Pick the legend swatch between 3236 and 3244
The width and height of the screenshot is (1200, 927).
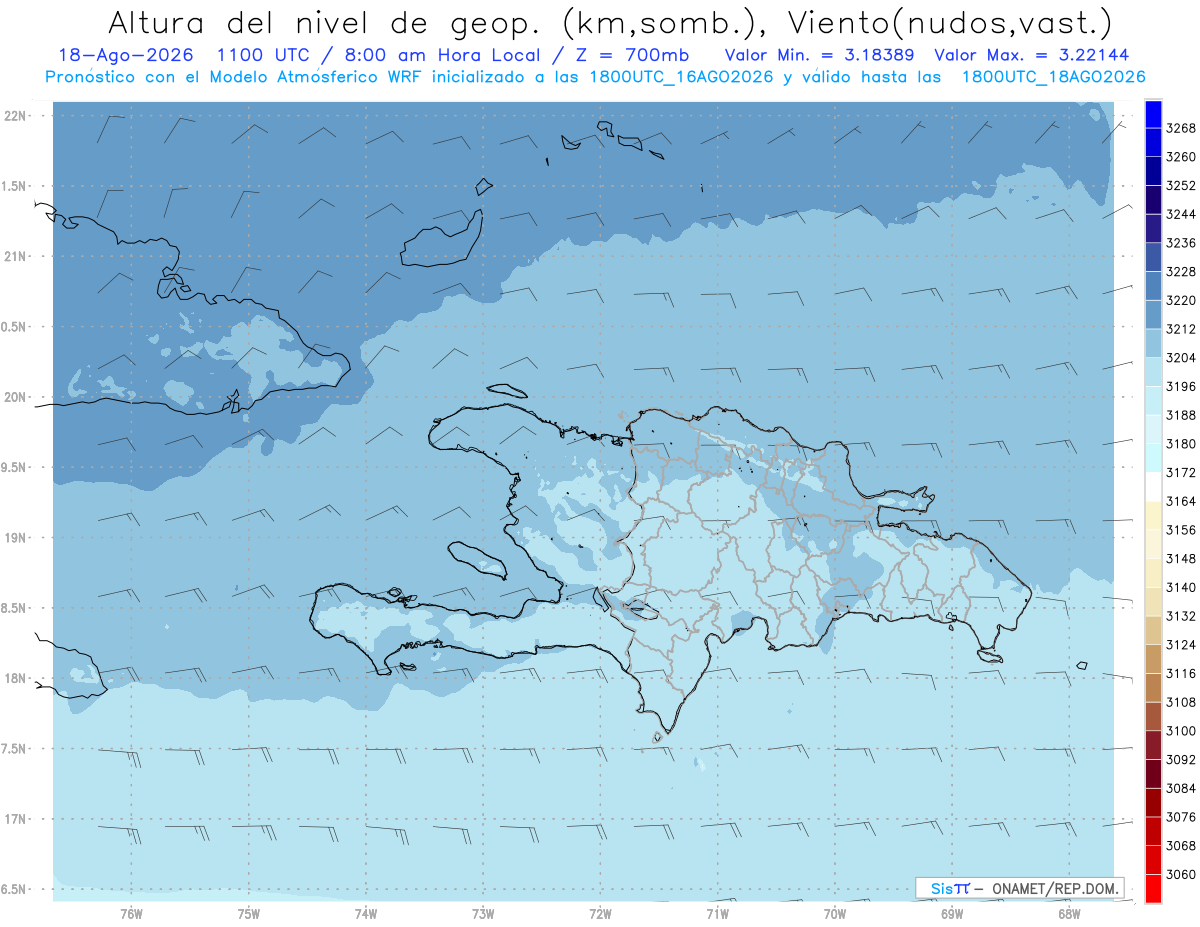click(x=1152, y=228)
